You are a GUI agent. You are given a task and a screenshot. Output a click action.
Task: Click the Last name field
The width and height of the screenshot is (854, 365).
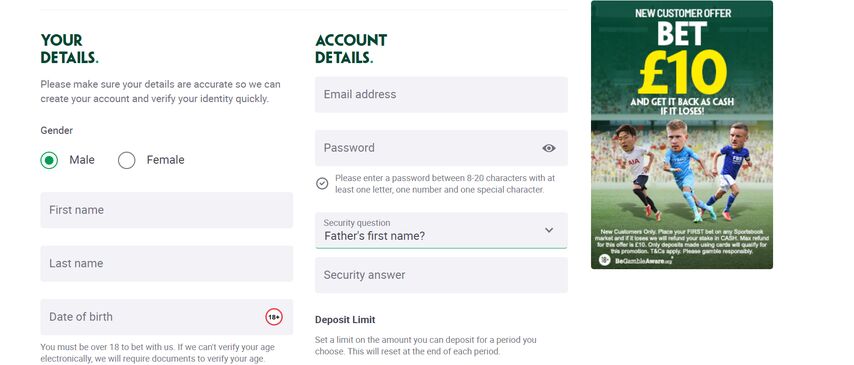coord(167,263)
